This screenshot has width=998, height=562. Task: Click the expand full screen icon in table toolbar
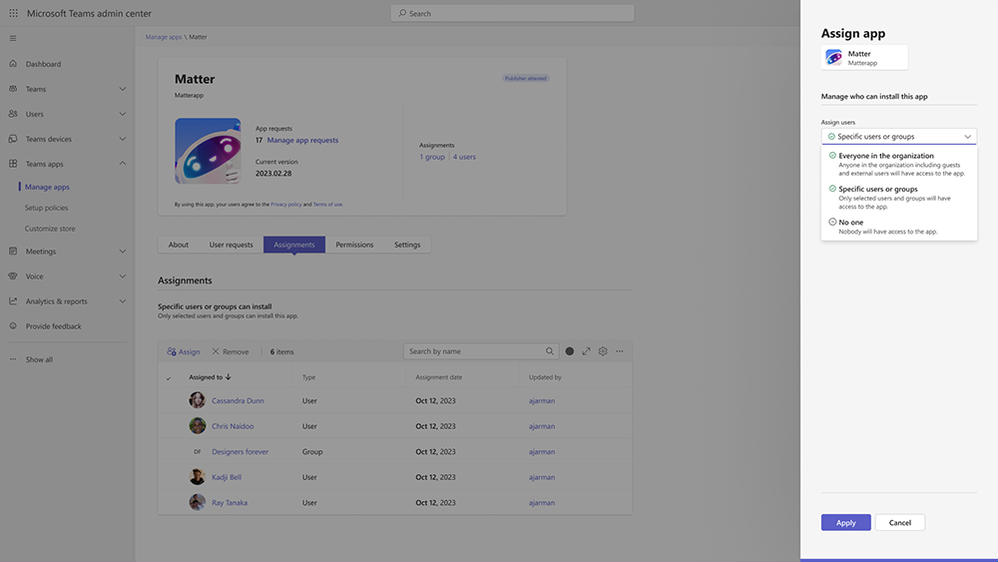pyautogui.click(x=586, y=351)
